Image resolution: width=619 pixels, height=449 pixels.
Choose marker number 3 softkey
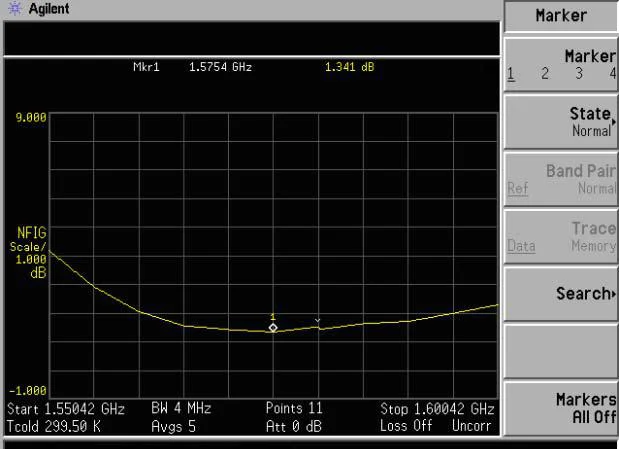(579, 73)
